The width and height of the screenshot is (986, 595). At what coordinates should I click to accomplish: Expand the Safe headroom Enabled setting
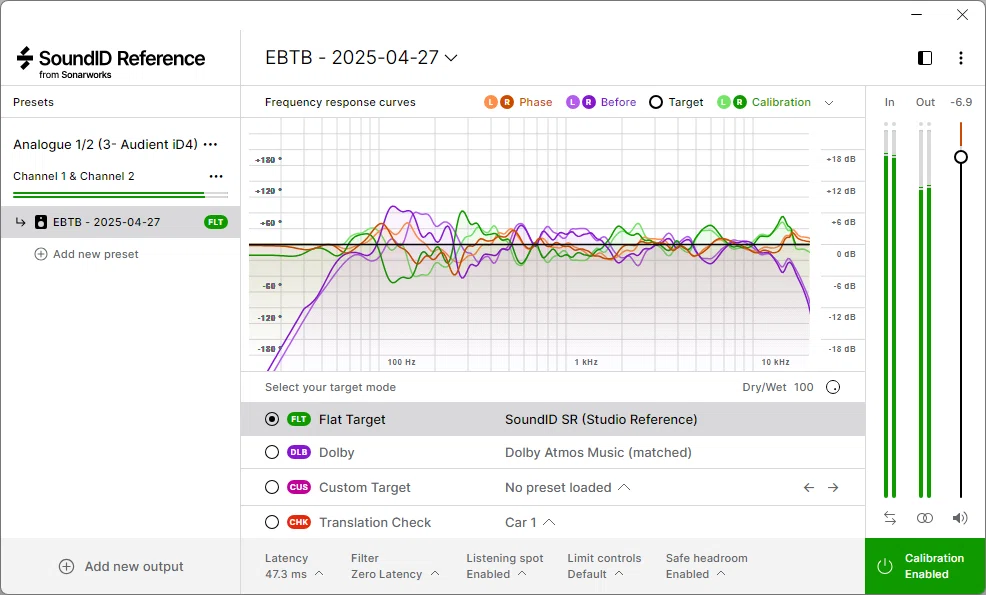click(706, 566)
